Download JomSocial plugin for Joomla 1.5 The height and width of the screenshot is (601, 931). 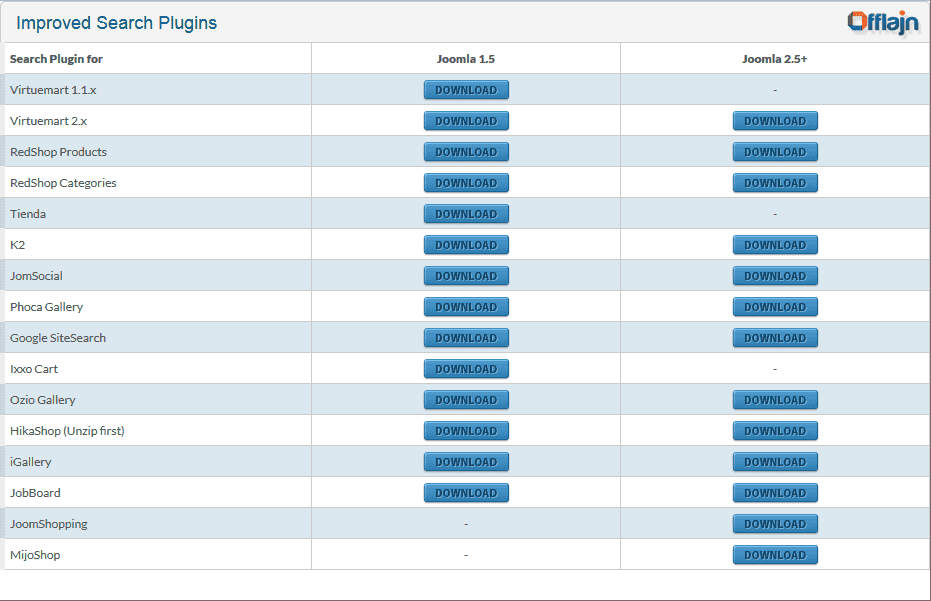466,276
